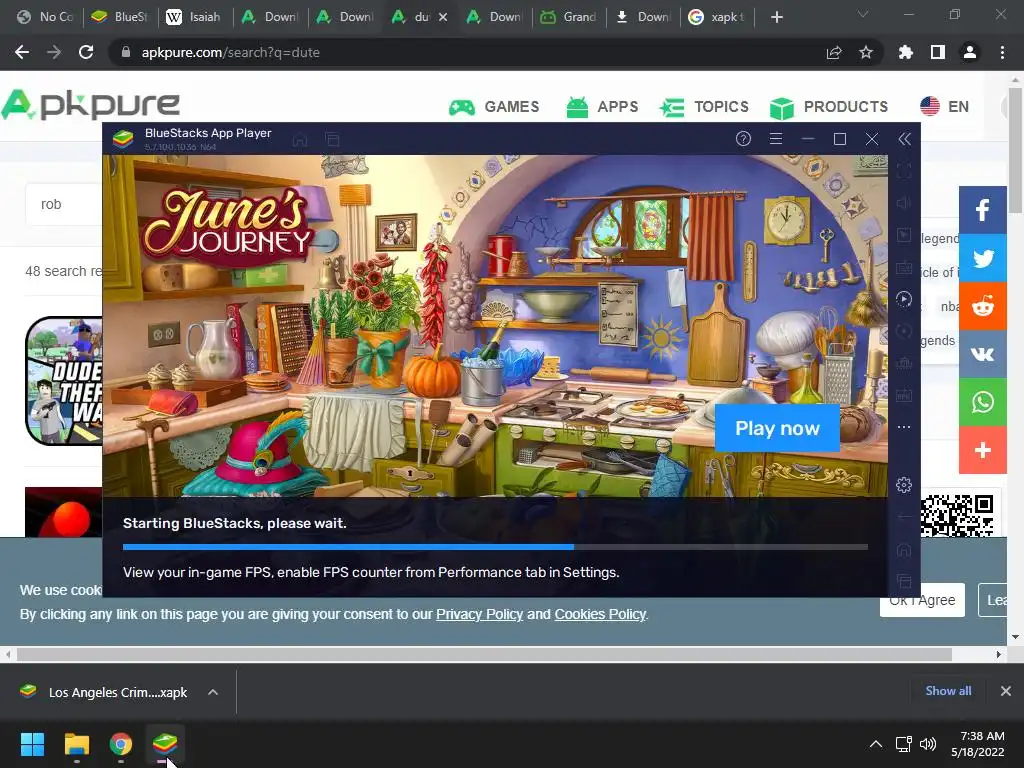1024x768 pixels.
Task: Collapse the BlueStacks side toolbar
Action: tap(904, 138)
